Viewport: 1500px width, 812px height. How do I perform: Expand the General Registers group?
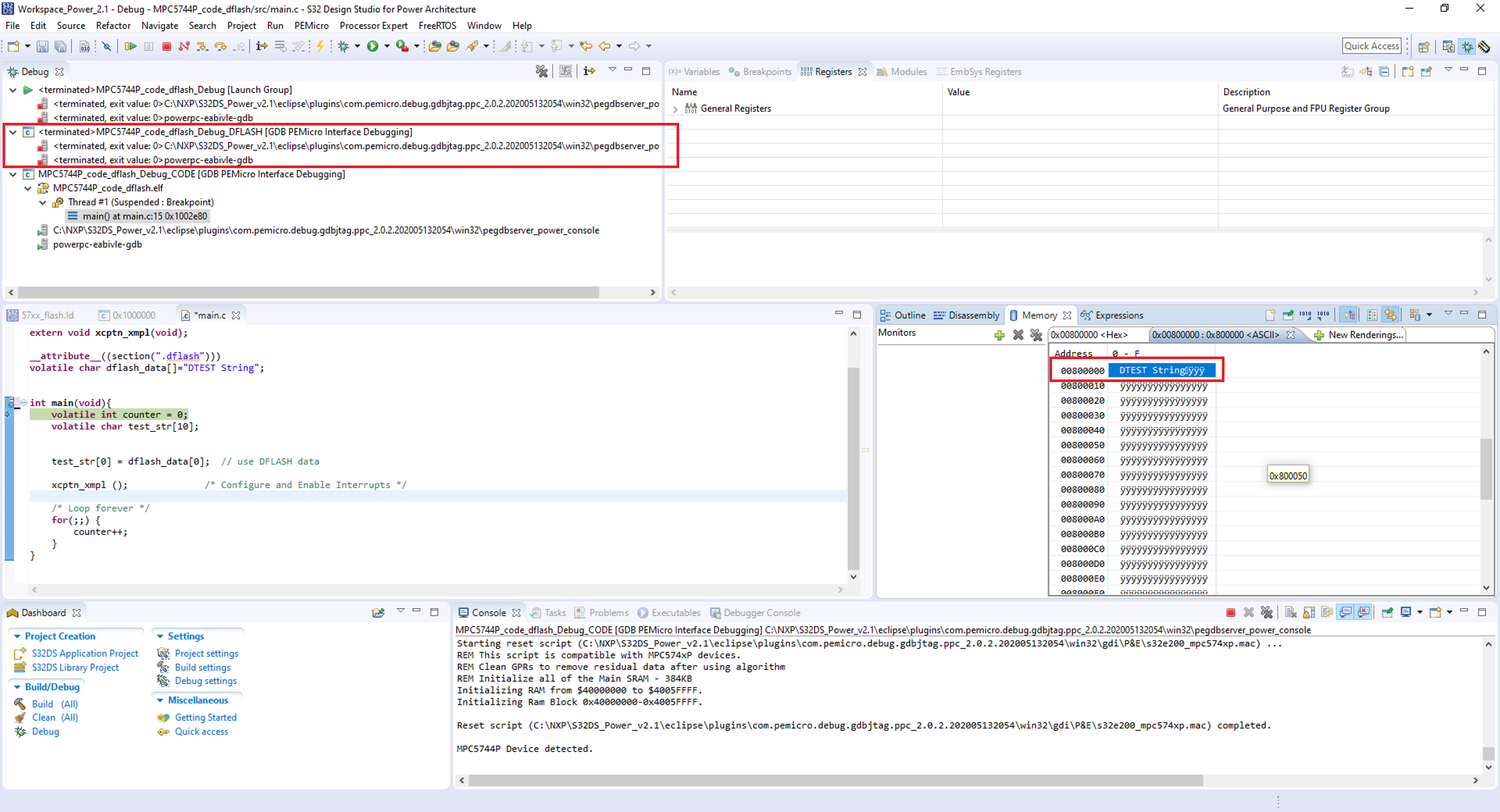[676, 109]
